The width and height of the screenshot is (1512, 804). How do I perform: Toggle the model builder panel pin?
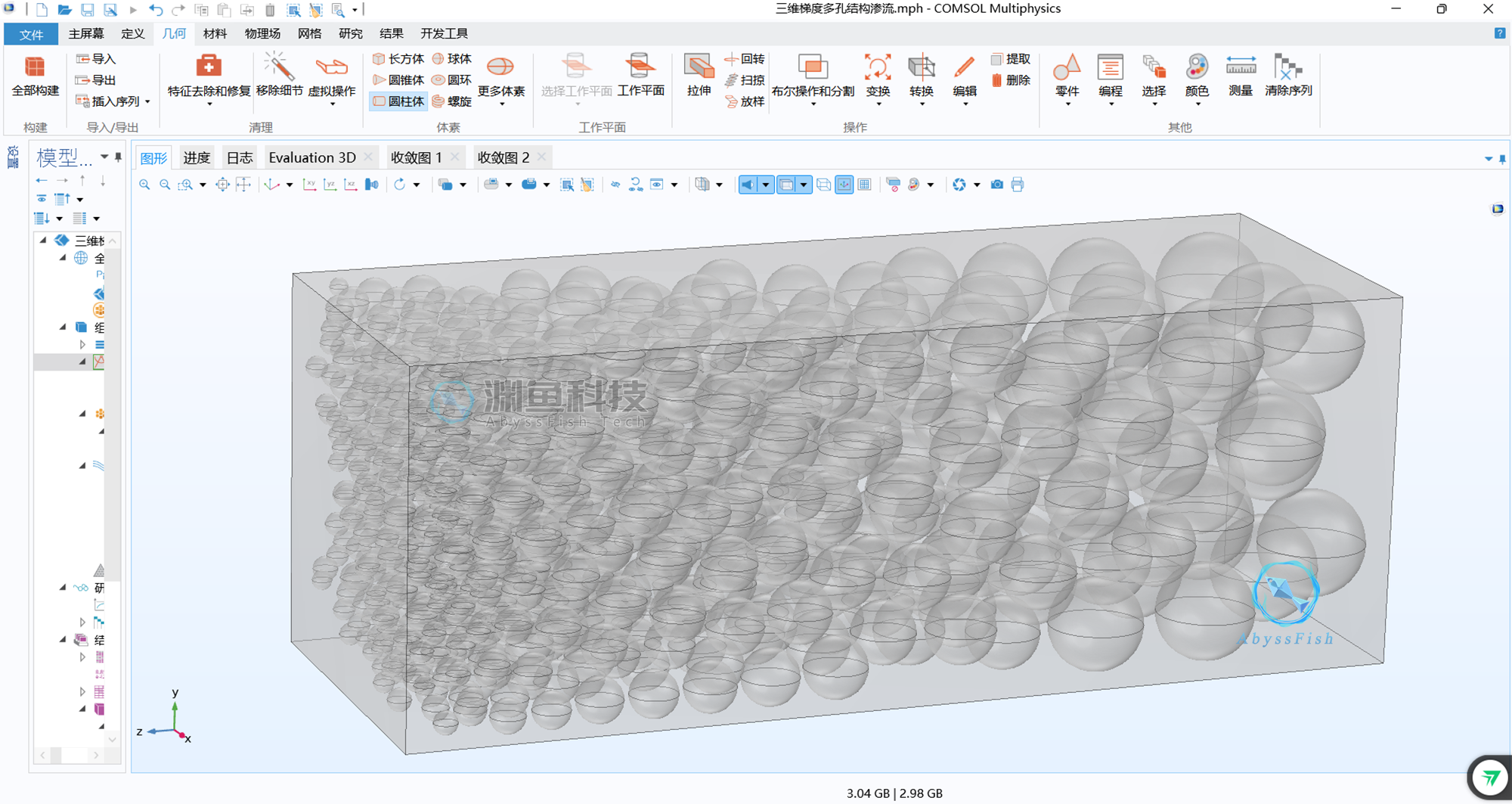pyautogui.click(x=118, y=157)
